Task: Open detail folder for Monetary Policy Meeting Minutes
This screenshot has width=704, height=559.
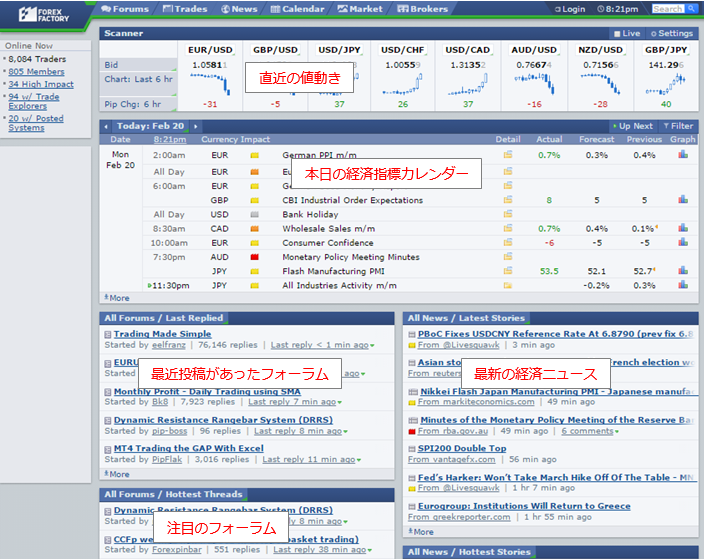Action: (x=508, y=257)
